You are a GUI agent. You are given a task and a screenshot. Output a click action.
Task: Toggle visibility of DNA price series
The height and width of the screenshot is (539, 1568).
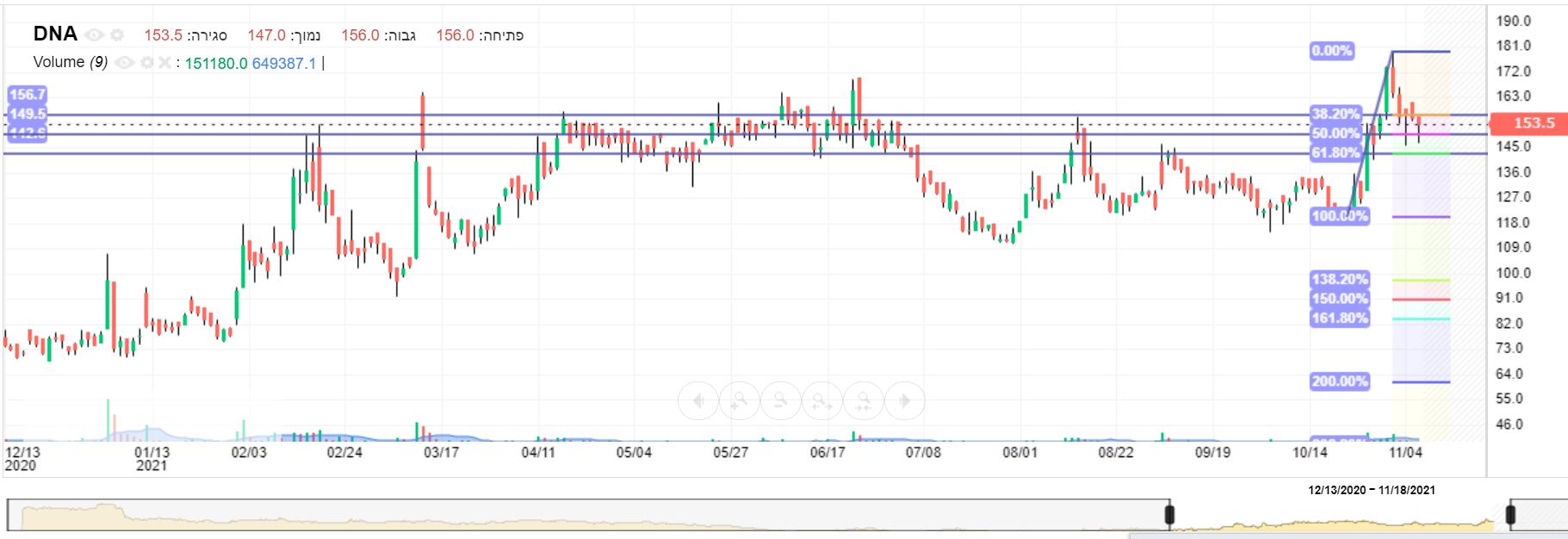pyautogui.click(x=95, y=35)
